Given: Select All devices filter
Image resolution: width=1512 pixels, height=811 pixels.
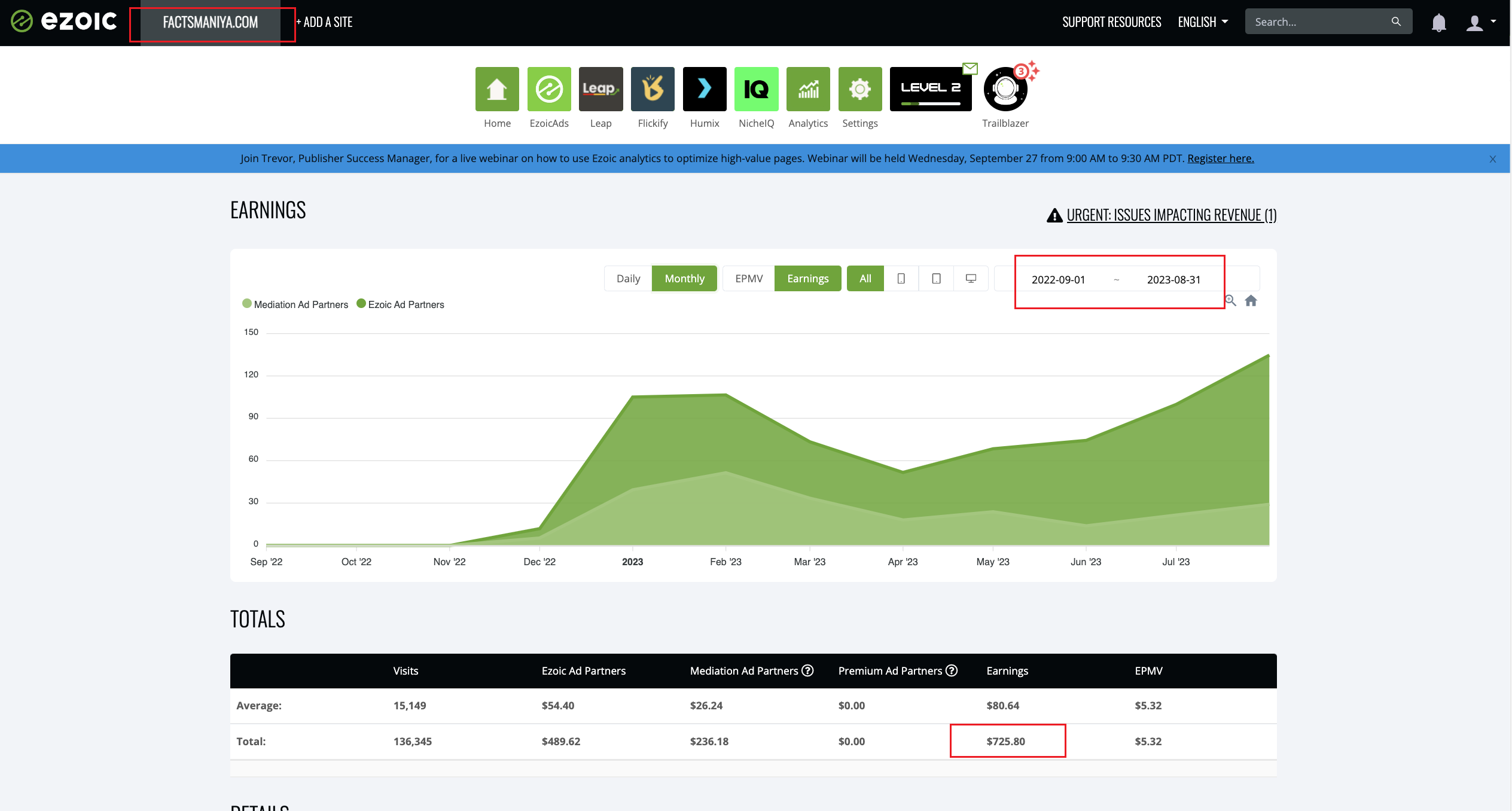Looking at the screenshot, I should tap(865, 279).
